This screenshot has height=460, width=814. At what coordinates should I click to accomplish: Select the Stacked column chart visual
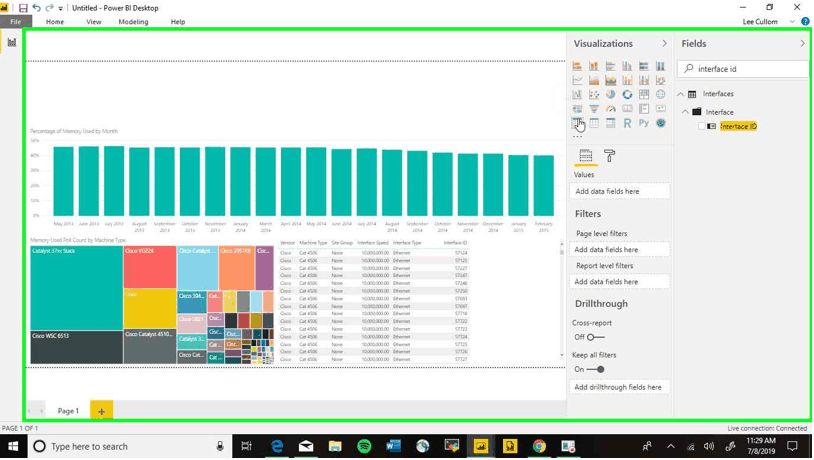point(594,66)
